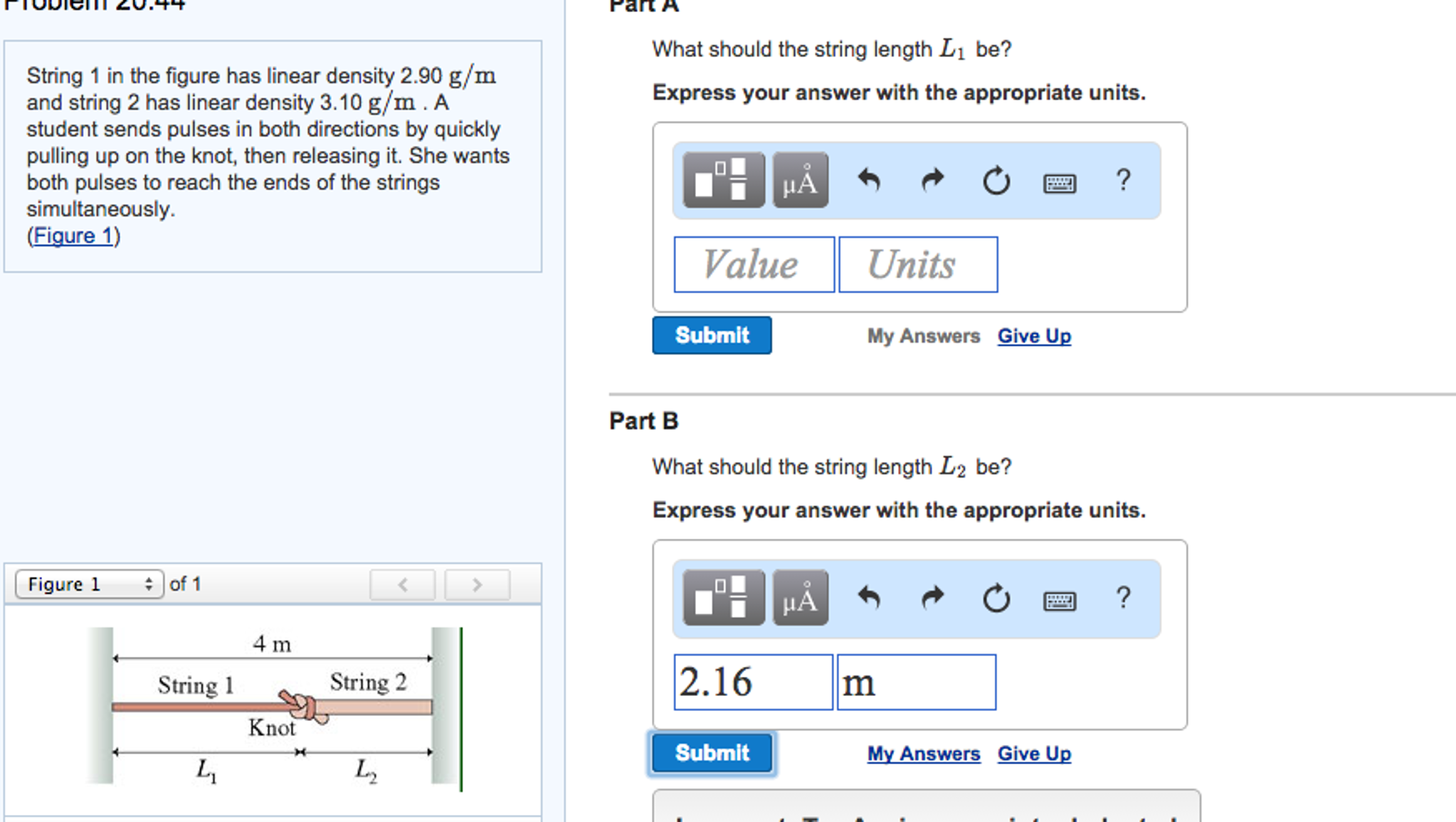Open the keyboard shortcuts icon in Part A
Image resolution: width=1456 pixels, height=822 pixels.
tap(1058, 181)
